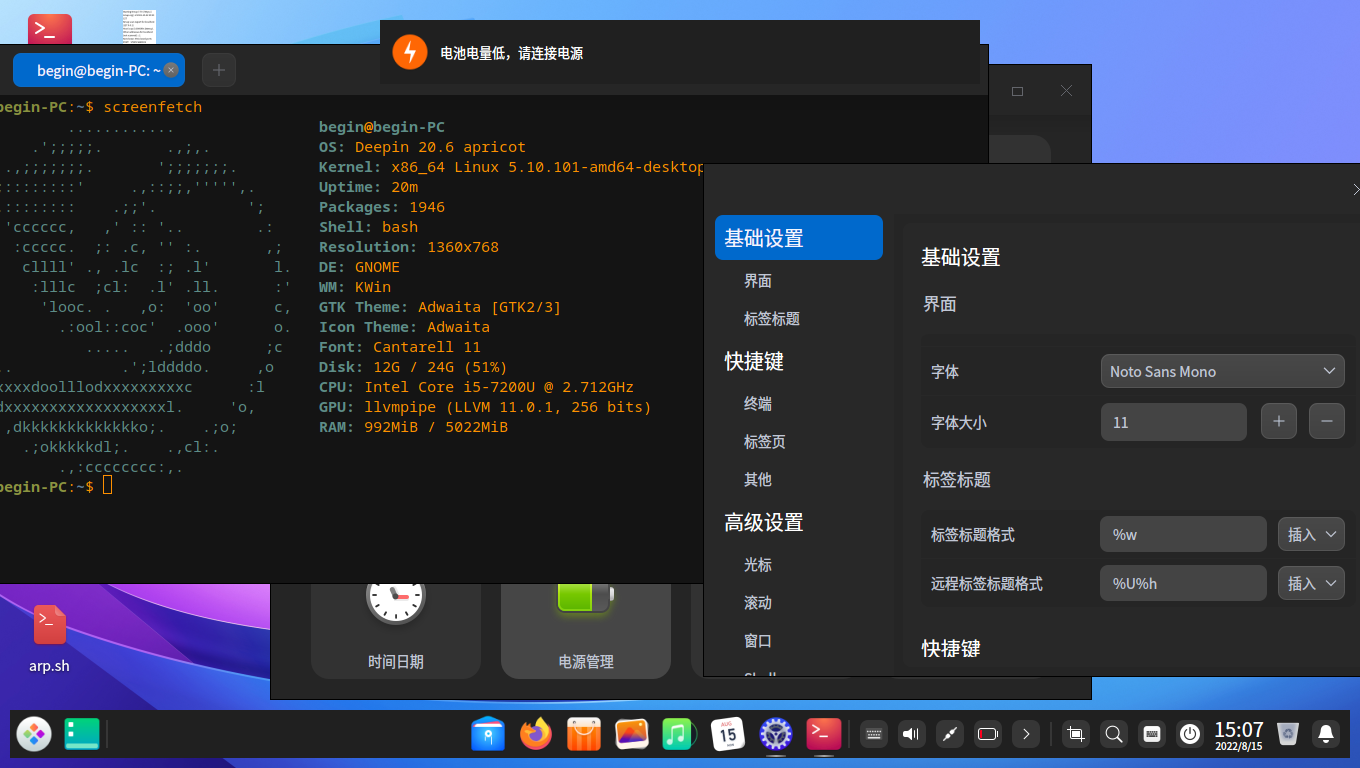This screenshot has height=768, width=1360.
Task: Open the notification bell in the dock
Action: [1326, 734]
